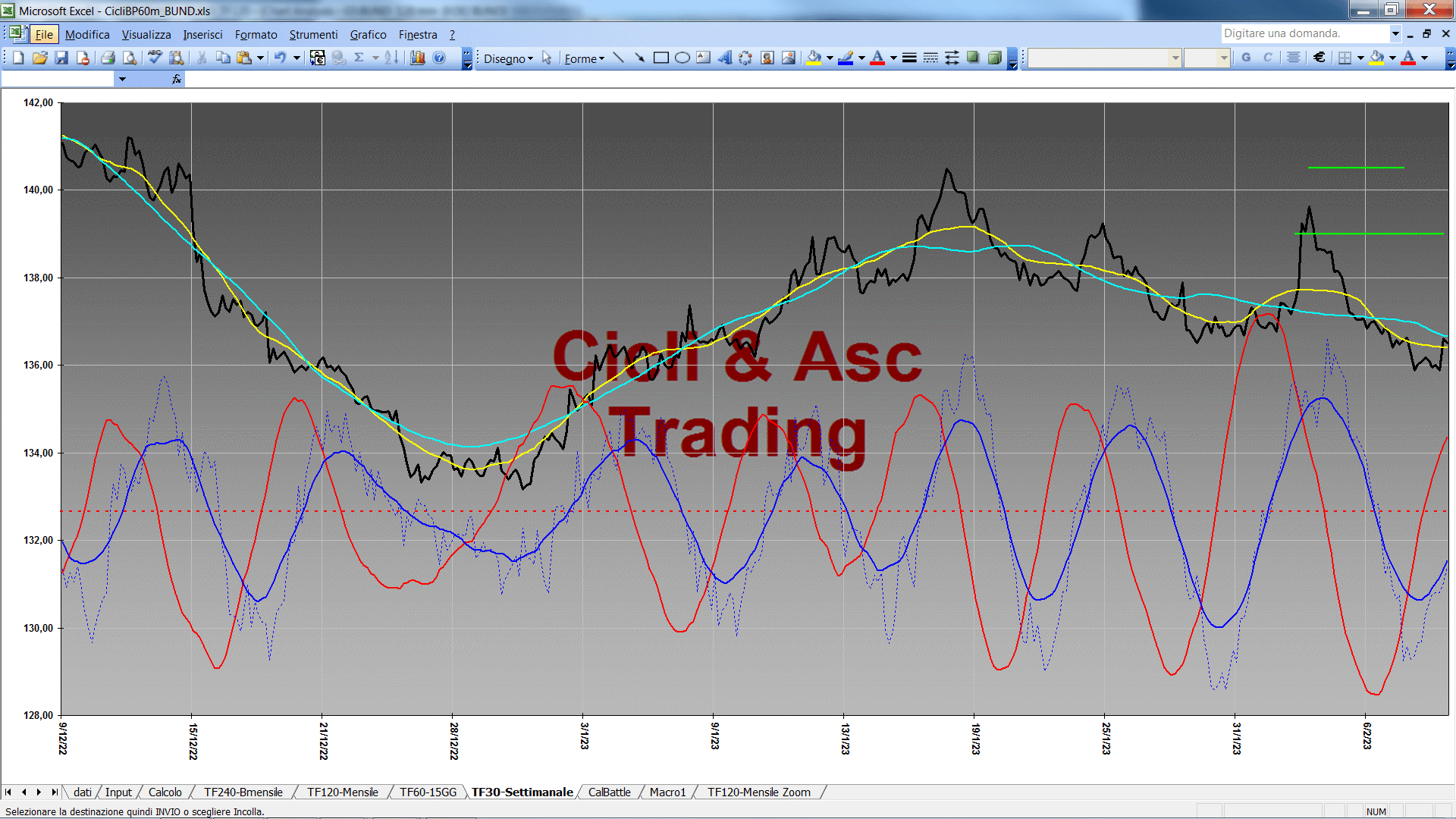Toggle Merge and Center alignment

[1294, 58]
